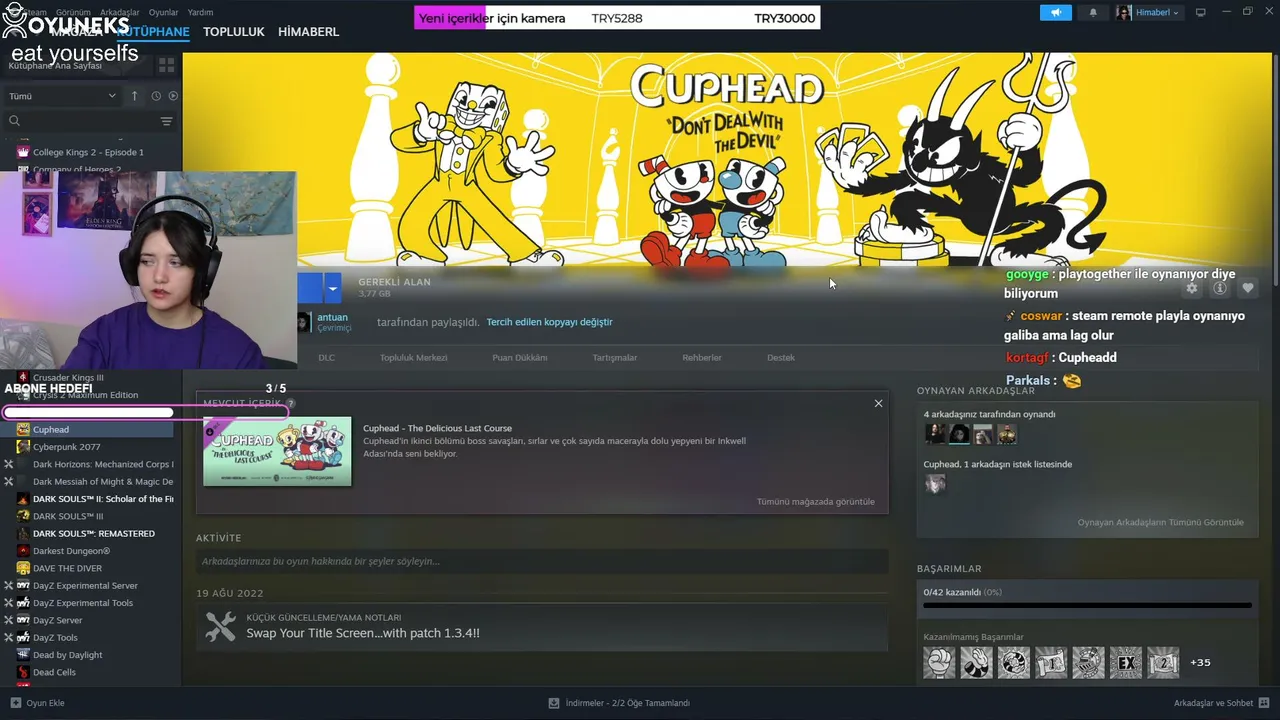Close the available content panel
Image resolution: width=1280 pixels, height=720 pixels.
[878, 403]
